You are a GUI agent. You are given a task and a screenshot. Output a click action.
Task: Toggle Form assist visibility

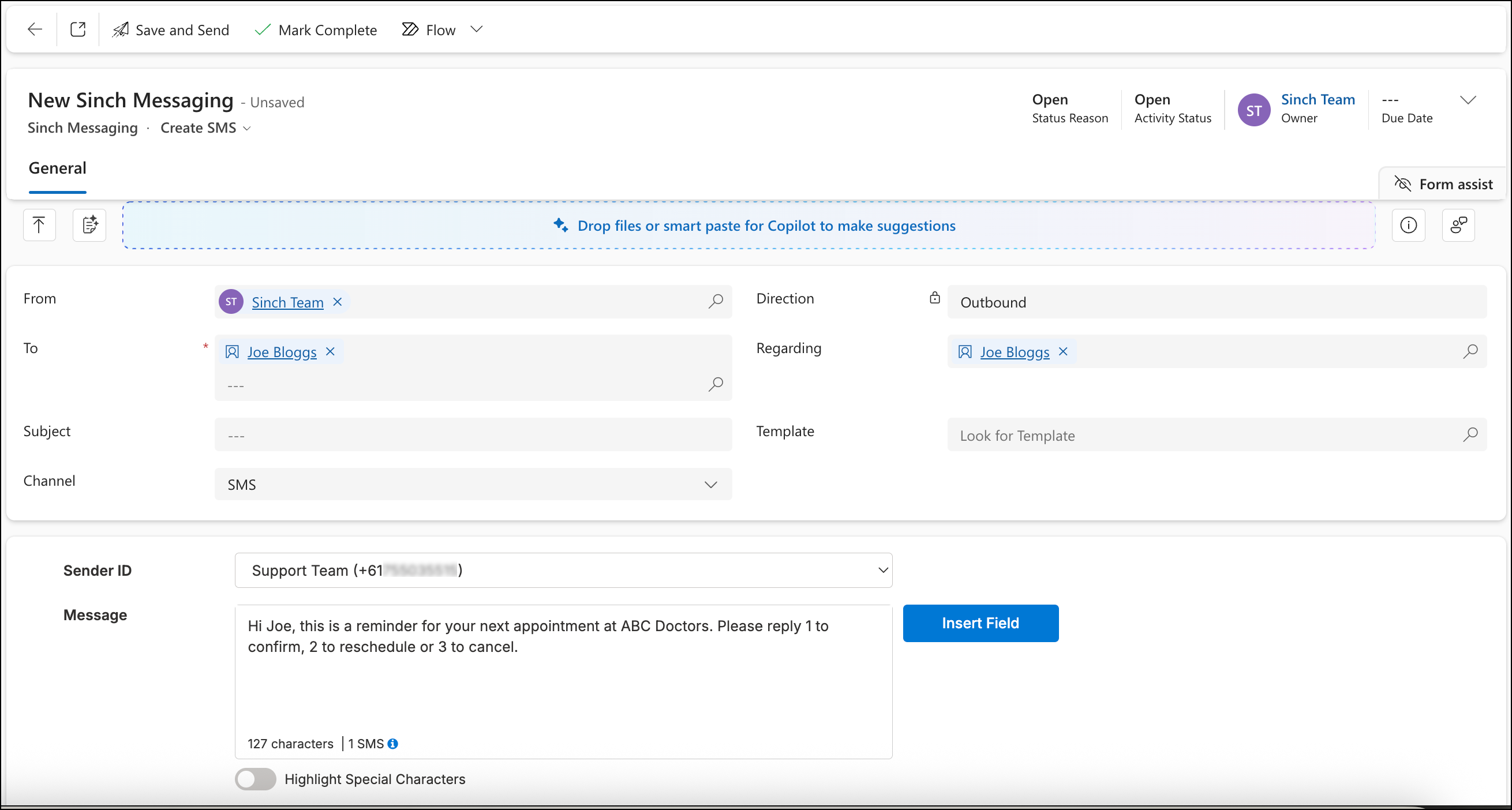1443,184
